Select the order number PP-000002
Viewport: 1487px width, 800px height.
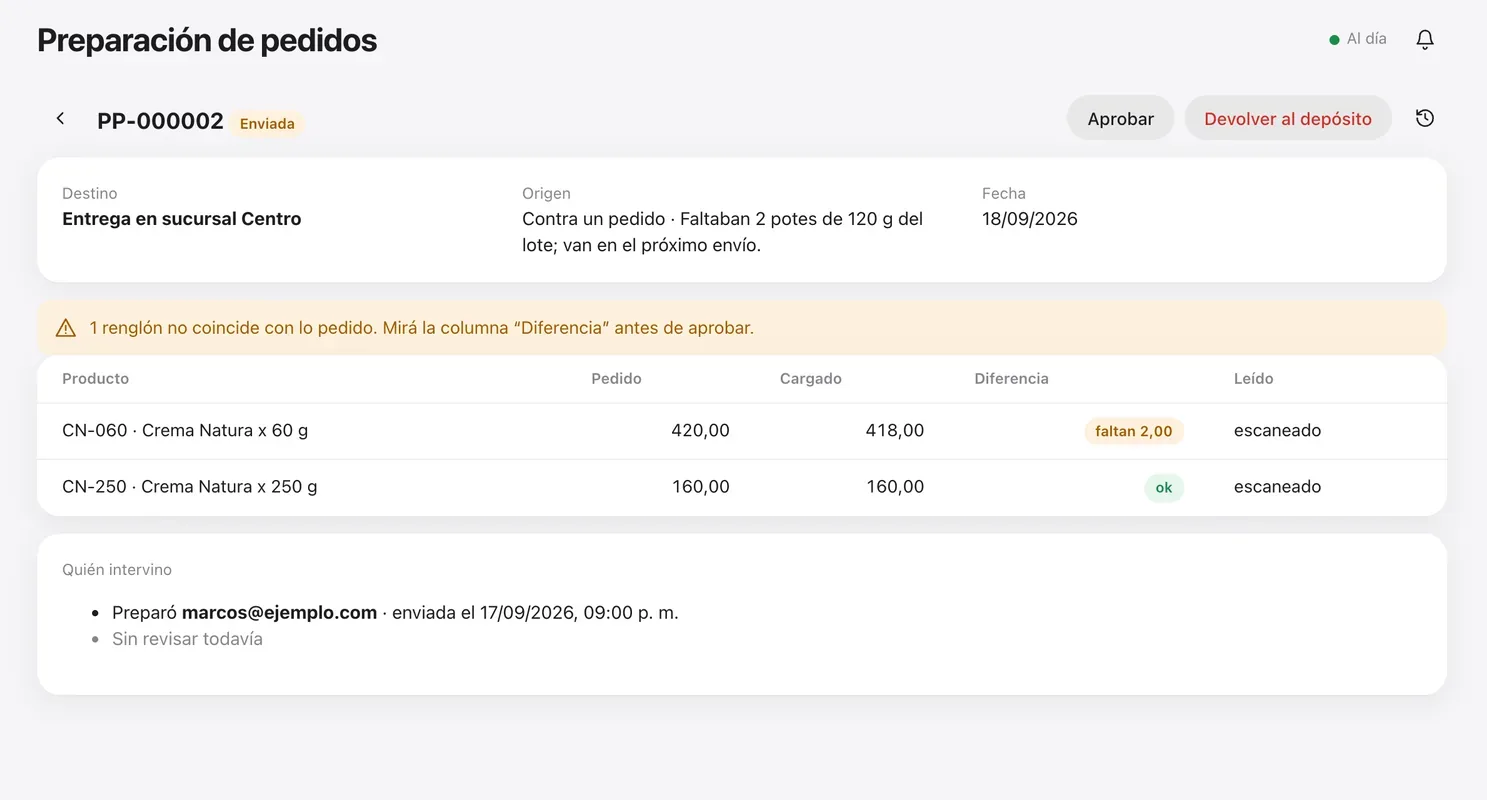[x=160, y=121]
